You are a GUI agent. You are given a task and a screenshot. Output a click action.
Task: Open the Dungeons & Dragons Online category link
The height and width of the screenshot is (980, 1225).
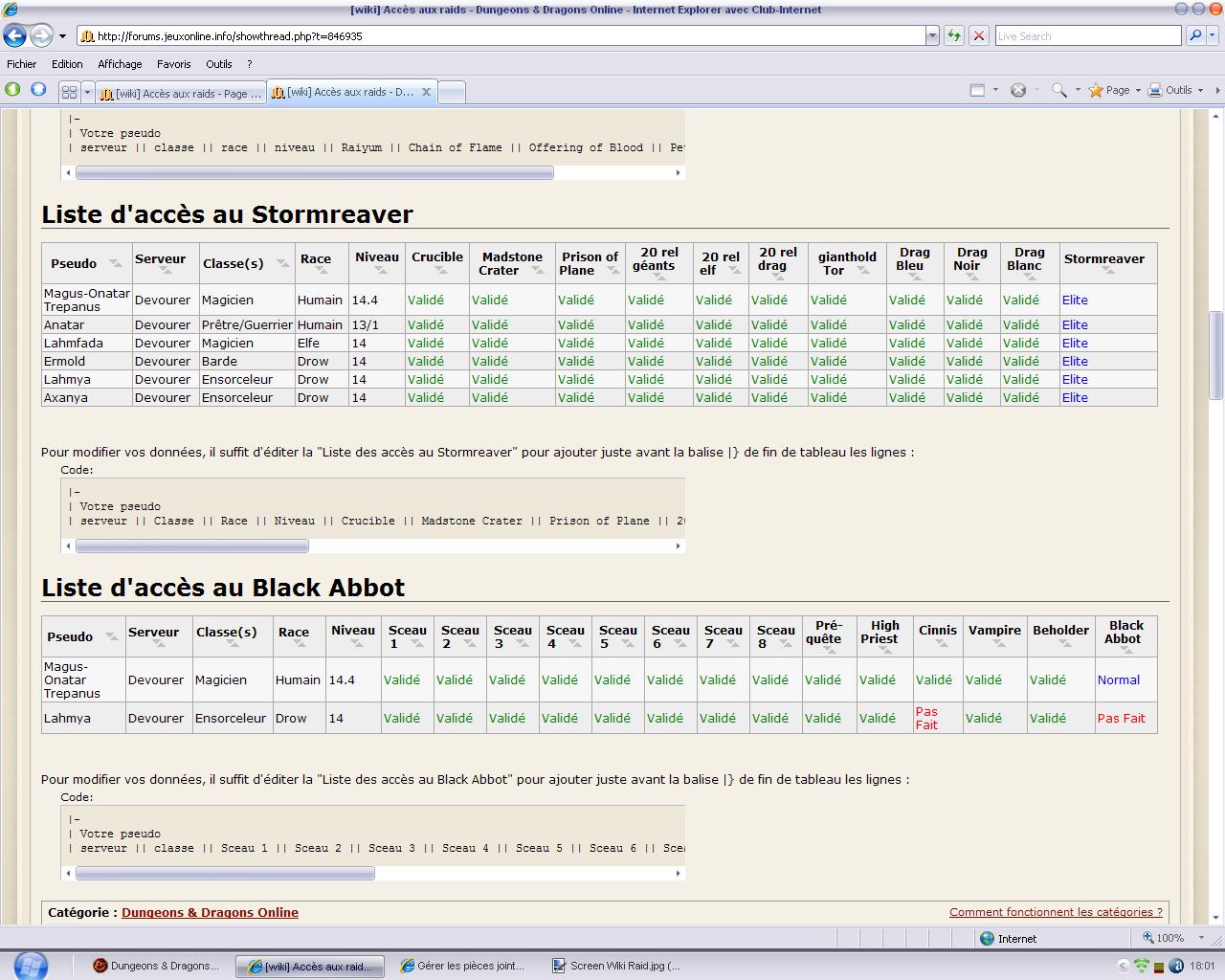click(210, 912)
